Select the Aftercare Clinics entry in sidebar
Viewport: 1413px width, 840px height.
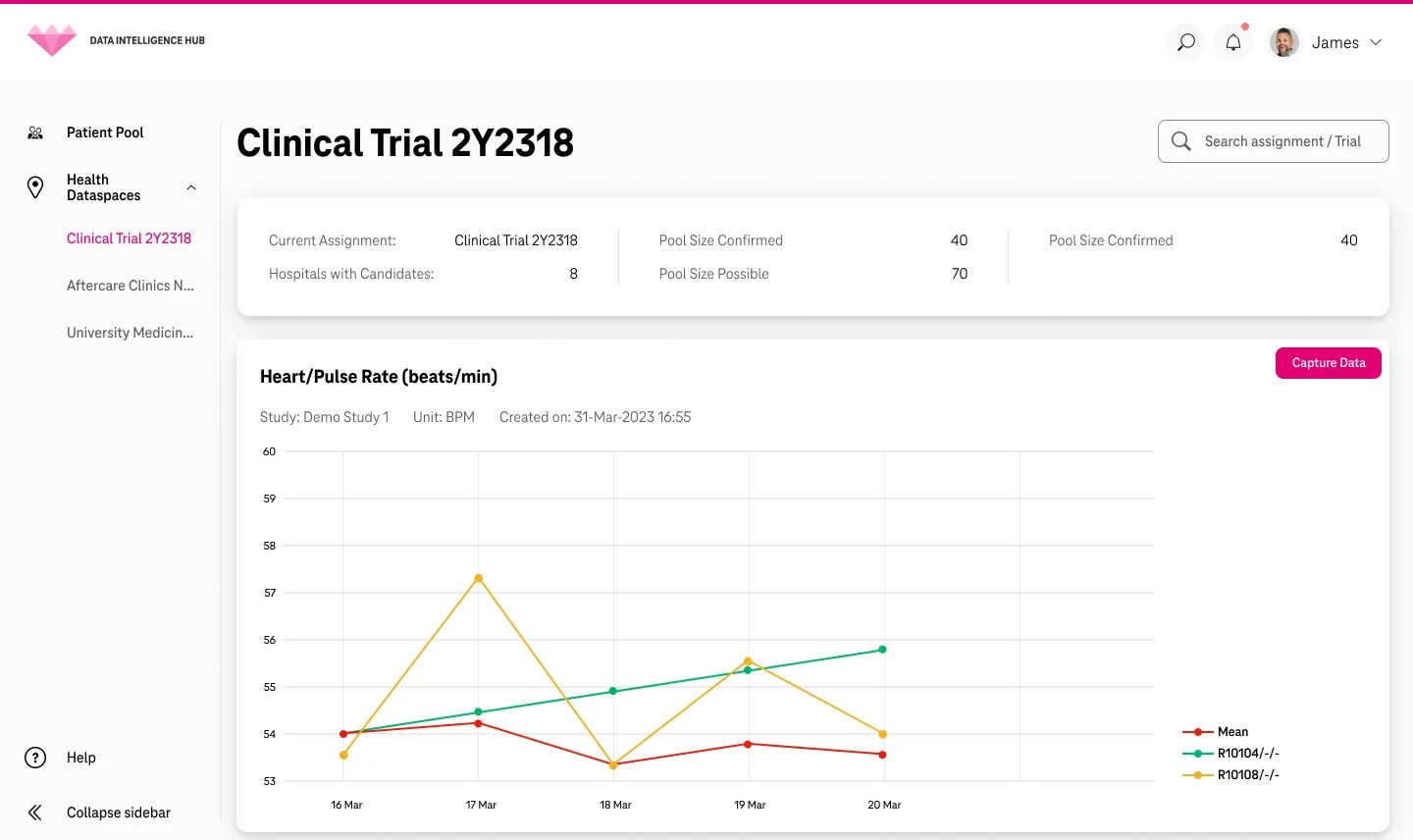tap(131, 285)
